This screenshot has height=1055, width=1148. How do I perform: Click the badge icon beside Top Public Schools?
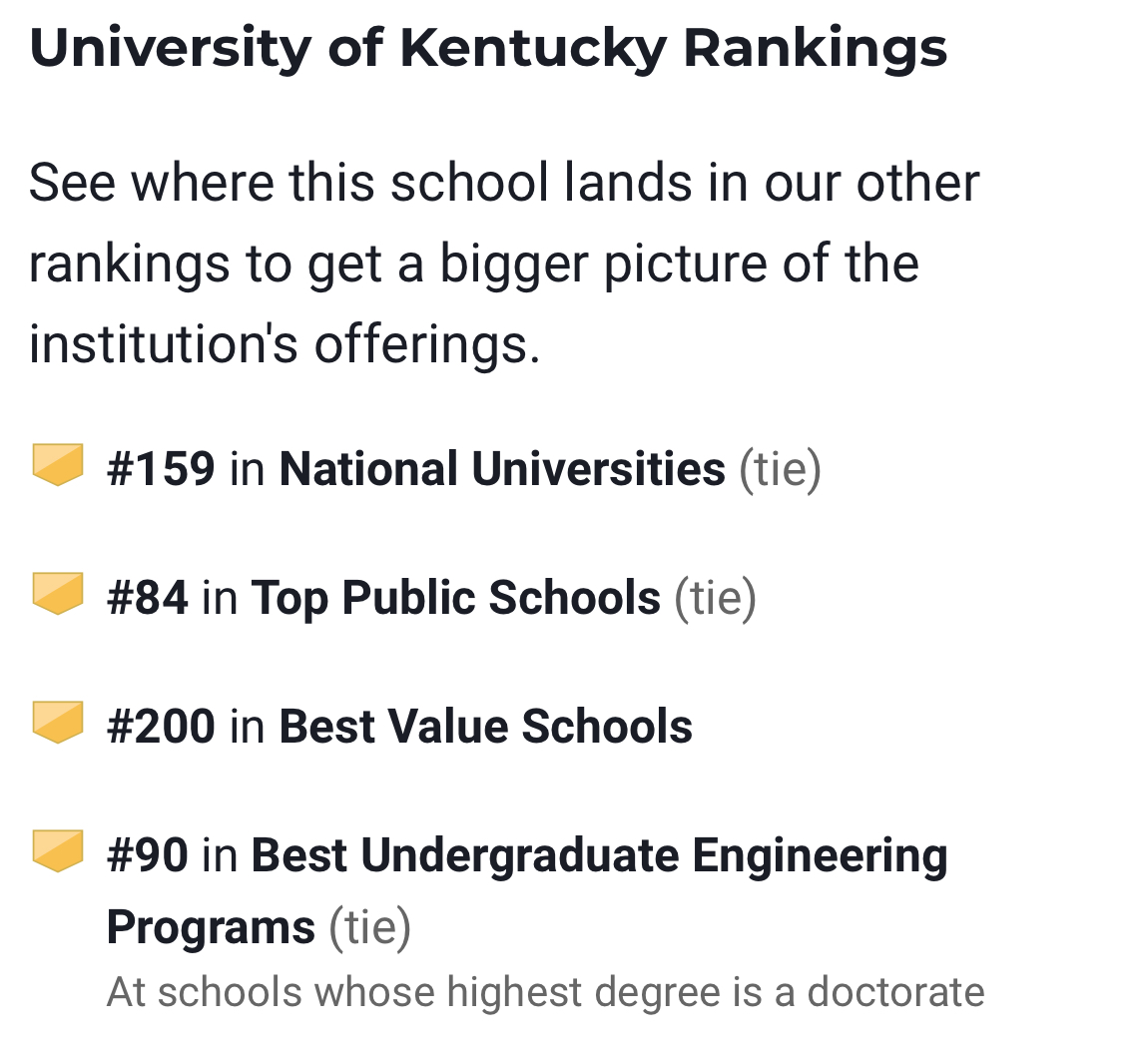(58, 593)
